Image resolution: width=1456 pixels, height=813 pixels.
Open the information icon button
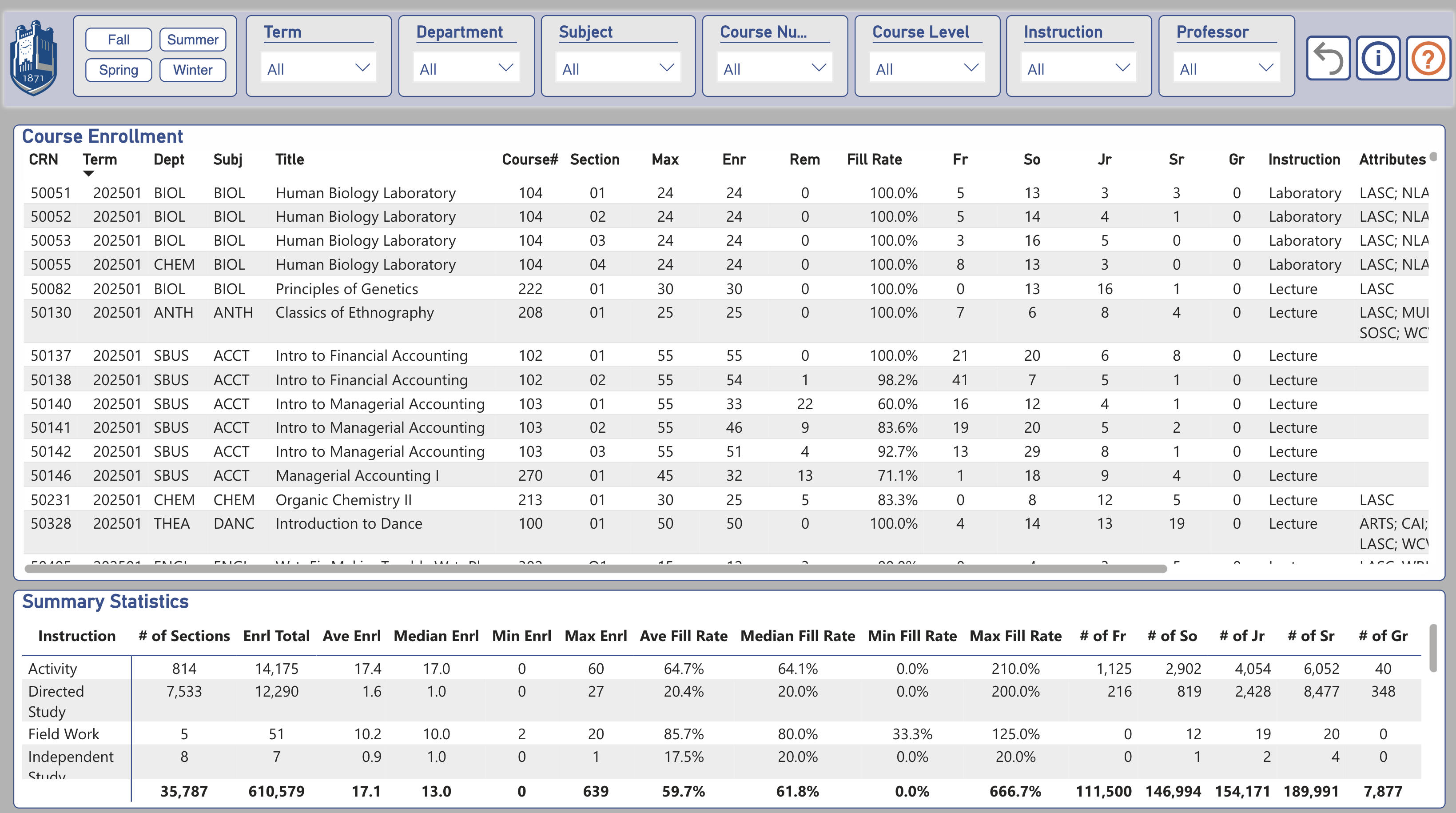(1377, 58)
